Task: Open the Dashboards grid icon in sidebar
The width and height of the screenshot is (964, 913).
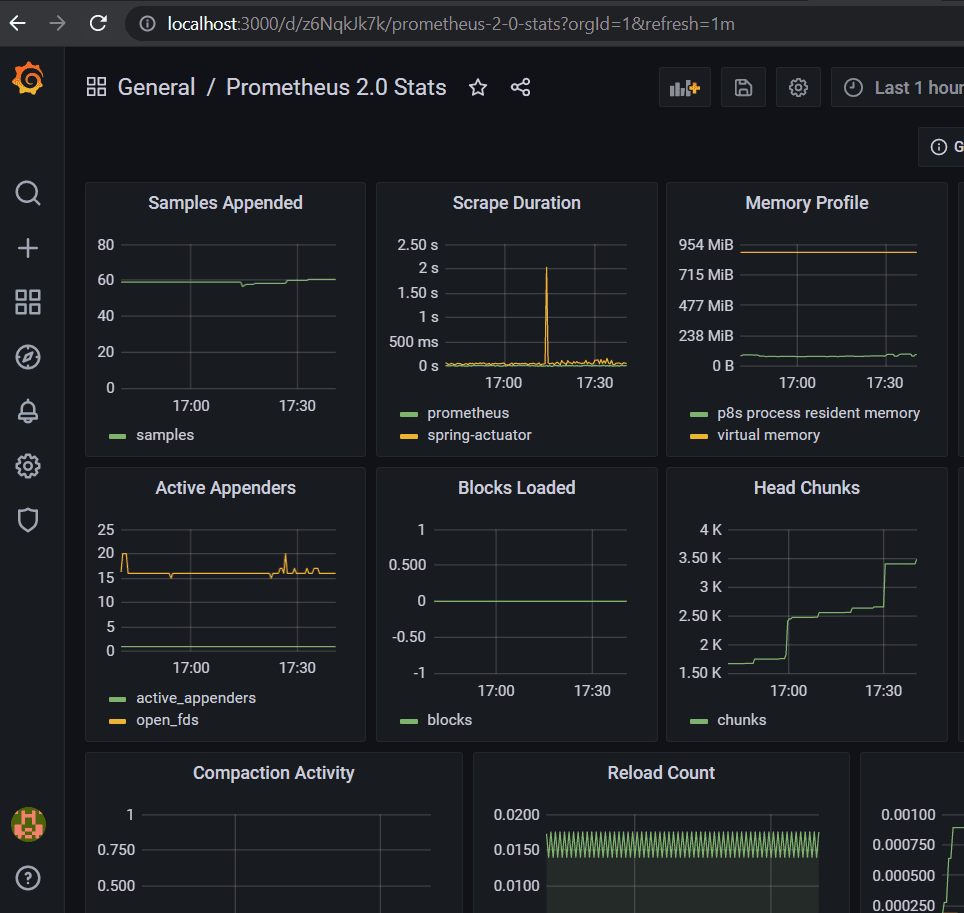Action: [28, 302]
